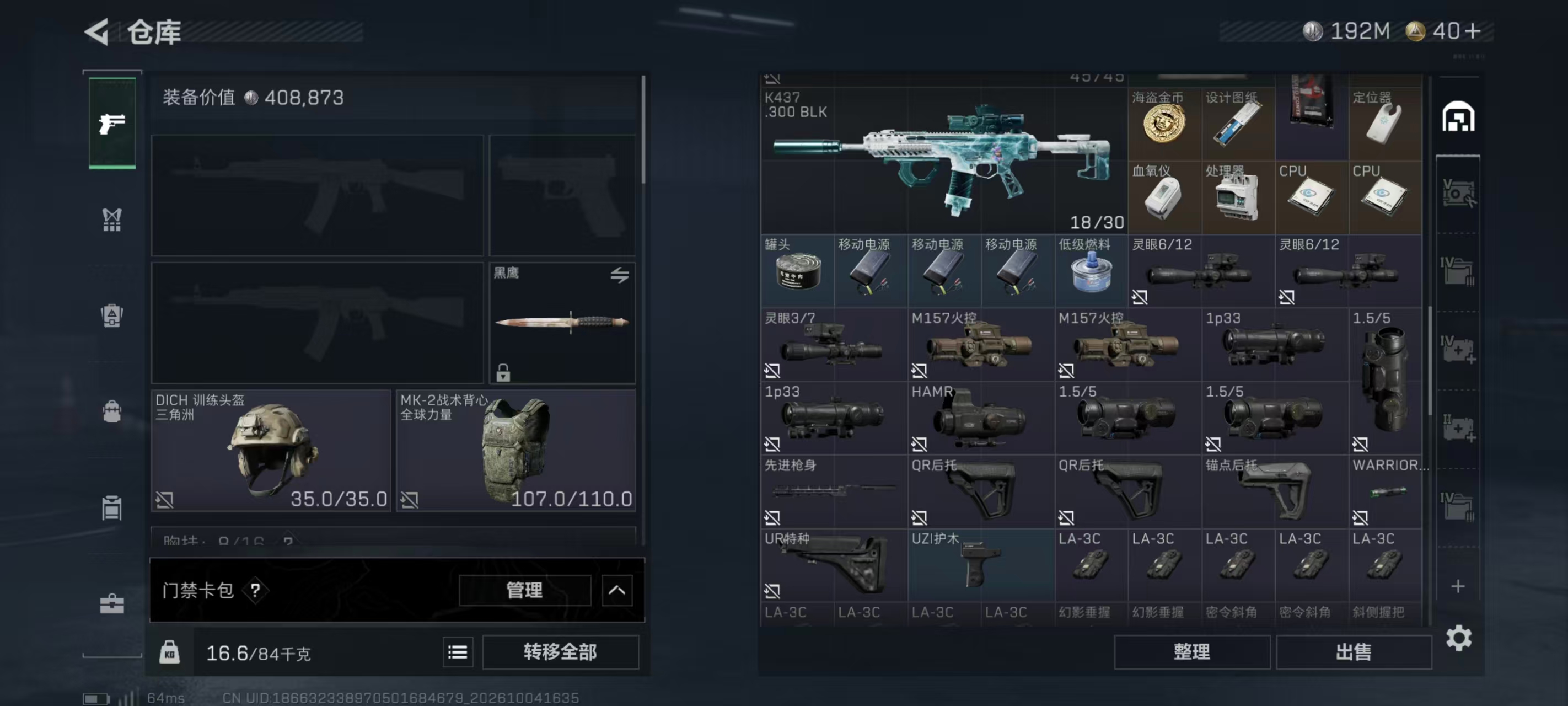The image size is (1568, 706).
Task: Open the settings gear in the stash panel
Action: pos(1459,638)
